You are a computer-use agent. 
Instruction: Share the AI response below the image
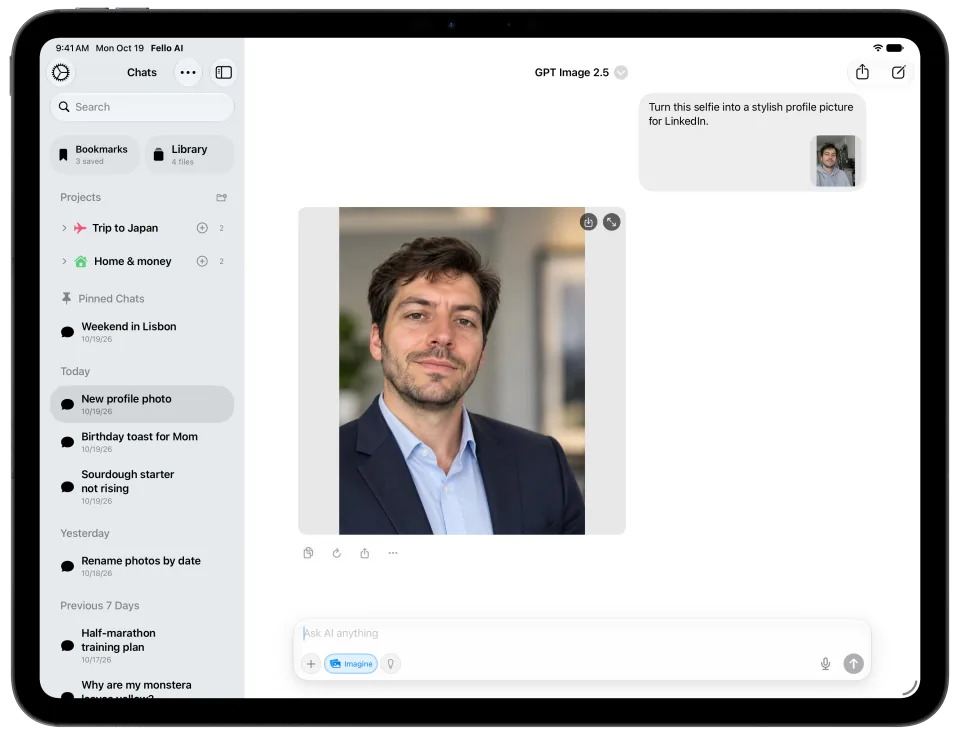pyautogui.click(x=365, y=553)
